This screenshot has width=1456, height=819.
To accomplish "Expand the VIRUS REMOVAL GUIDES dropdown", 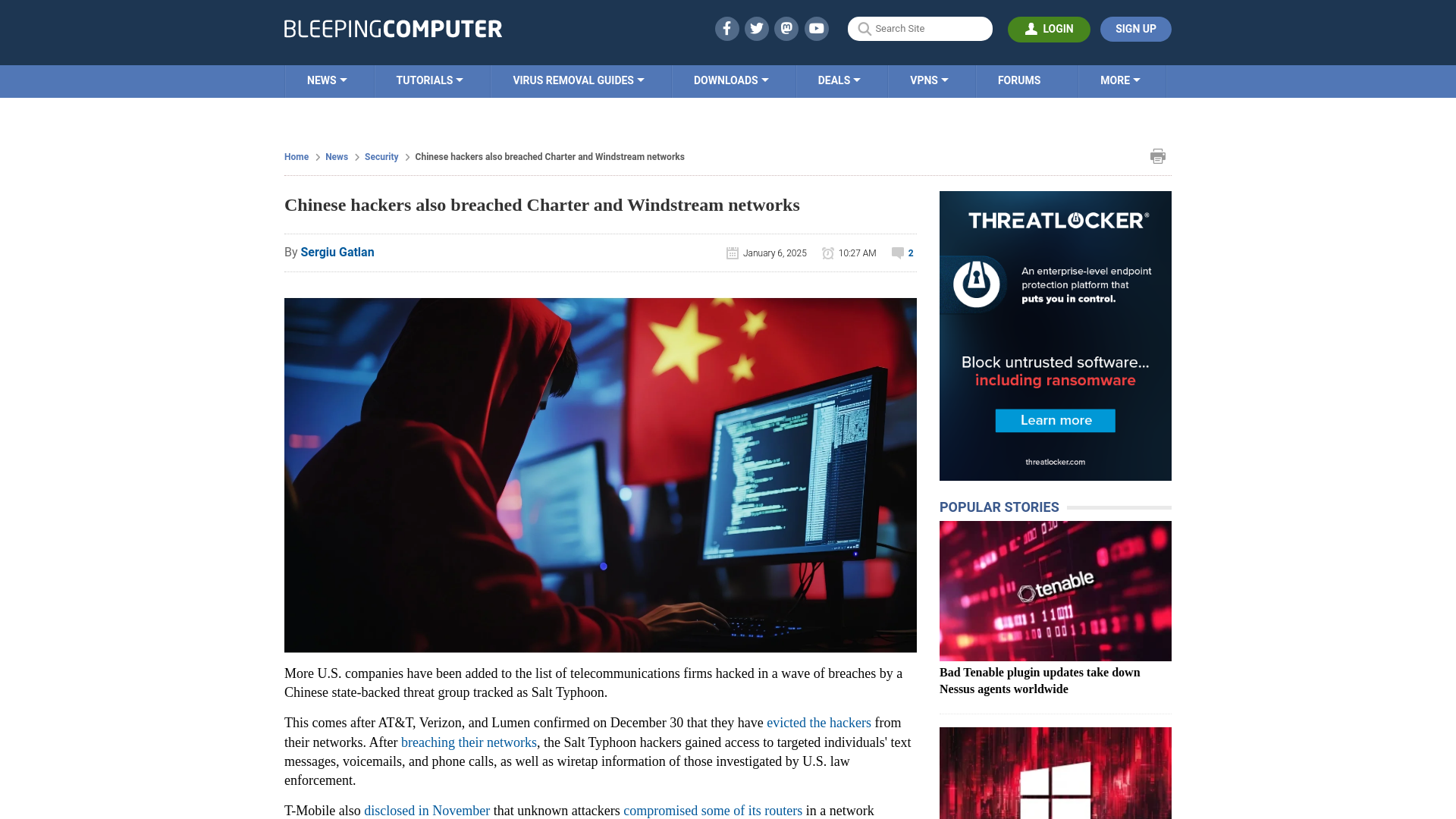I will 579,80.
